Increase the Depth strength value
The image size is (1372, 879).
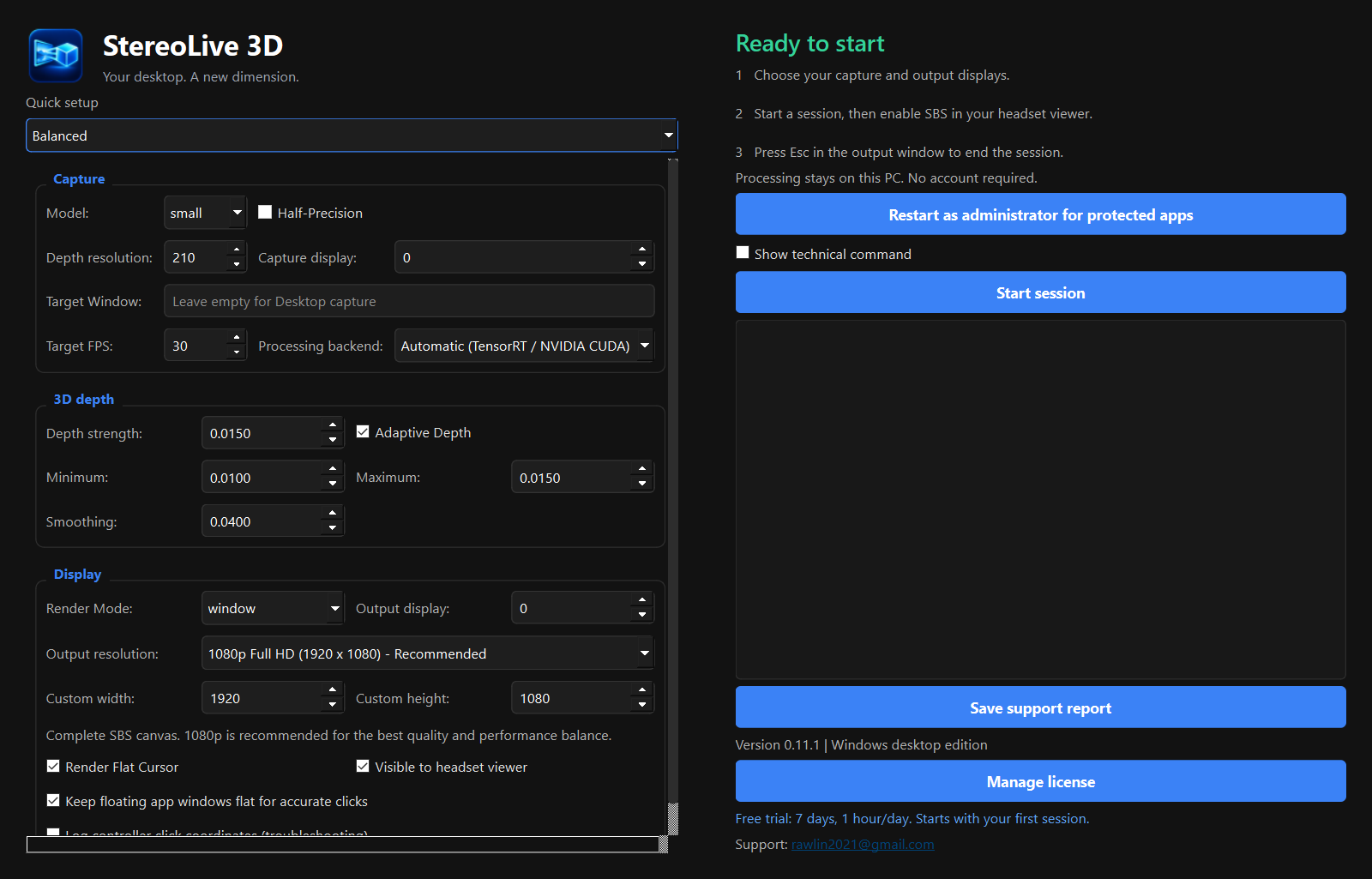[333, 425]
